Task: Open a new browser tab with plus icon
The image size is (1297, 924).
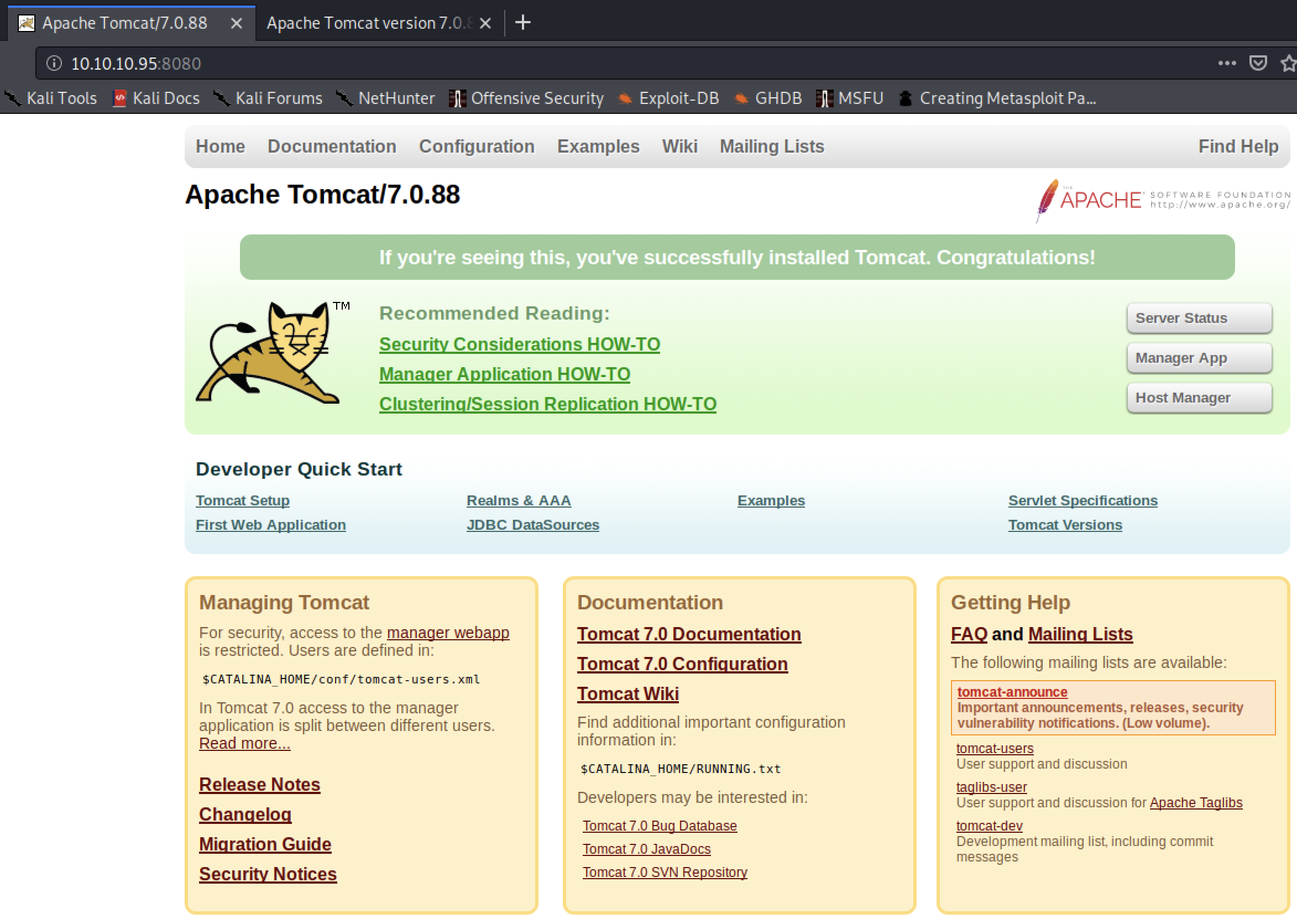Action: click(522, 23)
